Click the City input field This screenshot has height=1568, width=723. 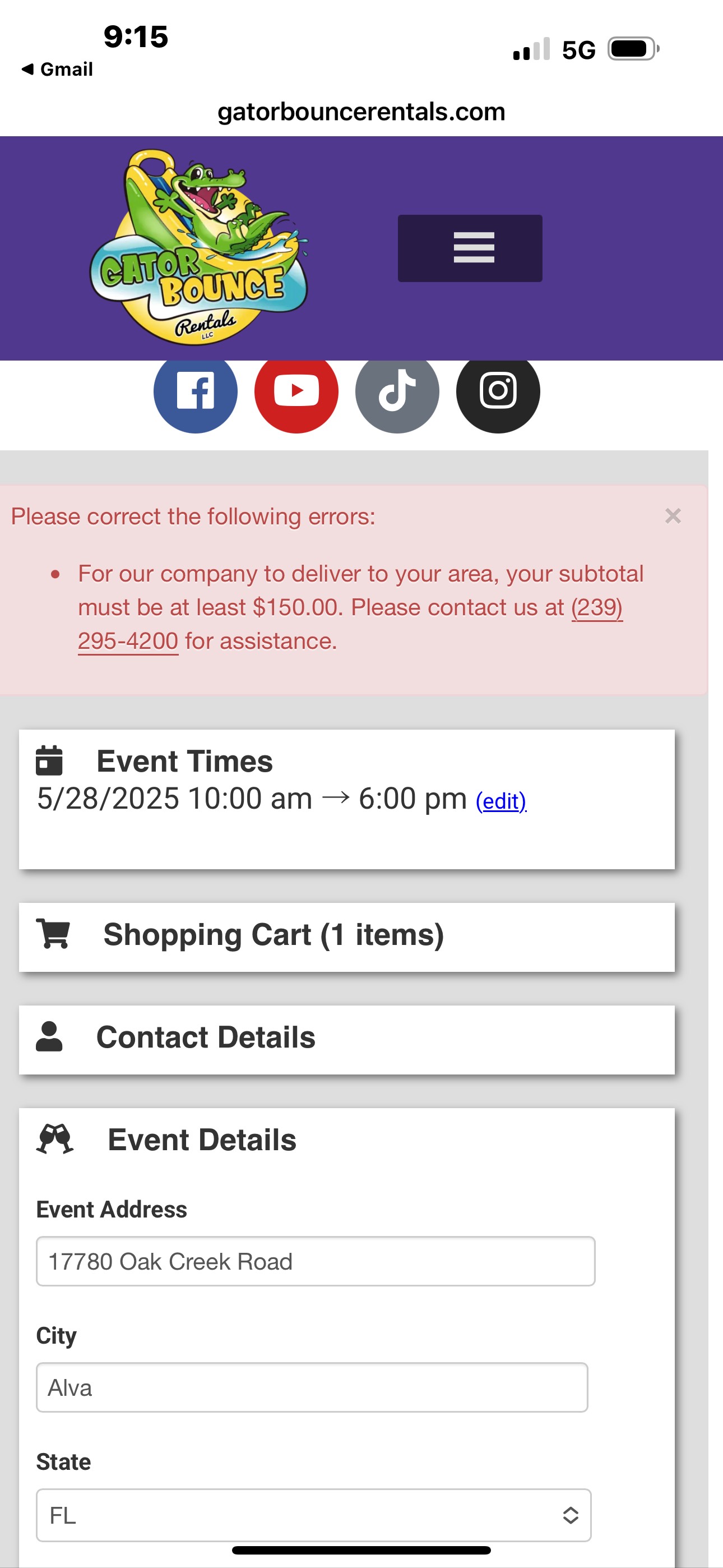coord(312,1387)
